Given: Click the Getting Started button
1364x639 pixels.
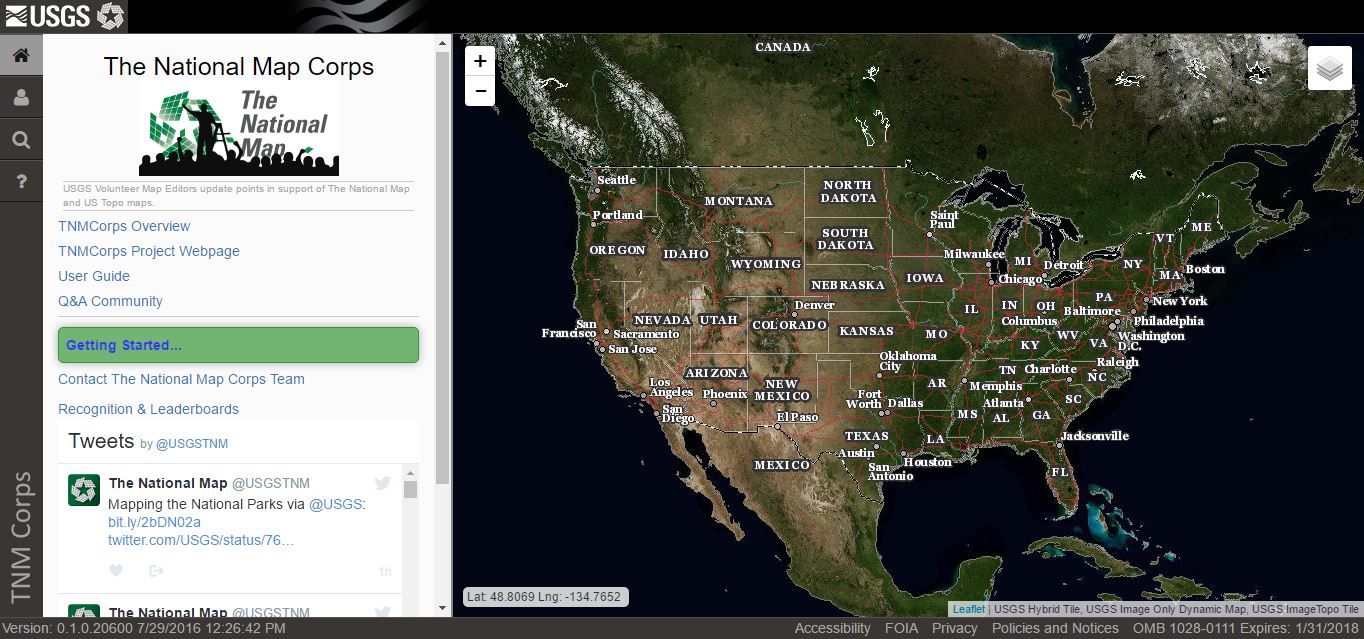Looking at the screenshot, I should tap(238, 344).
